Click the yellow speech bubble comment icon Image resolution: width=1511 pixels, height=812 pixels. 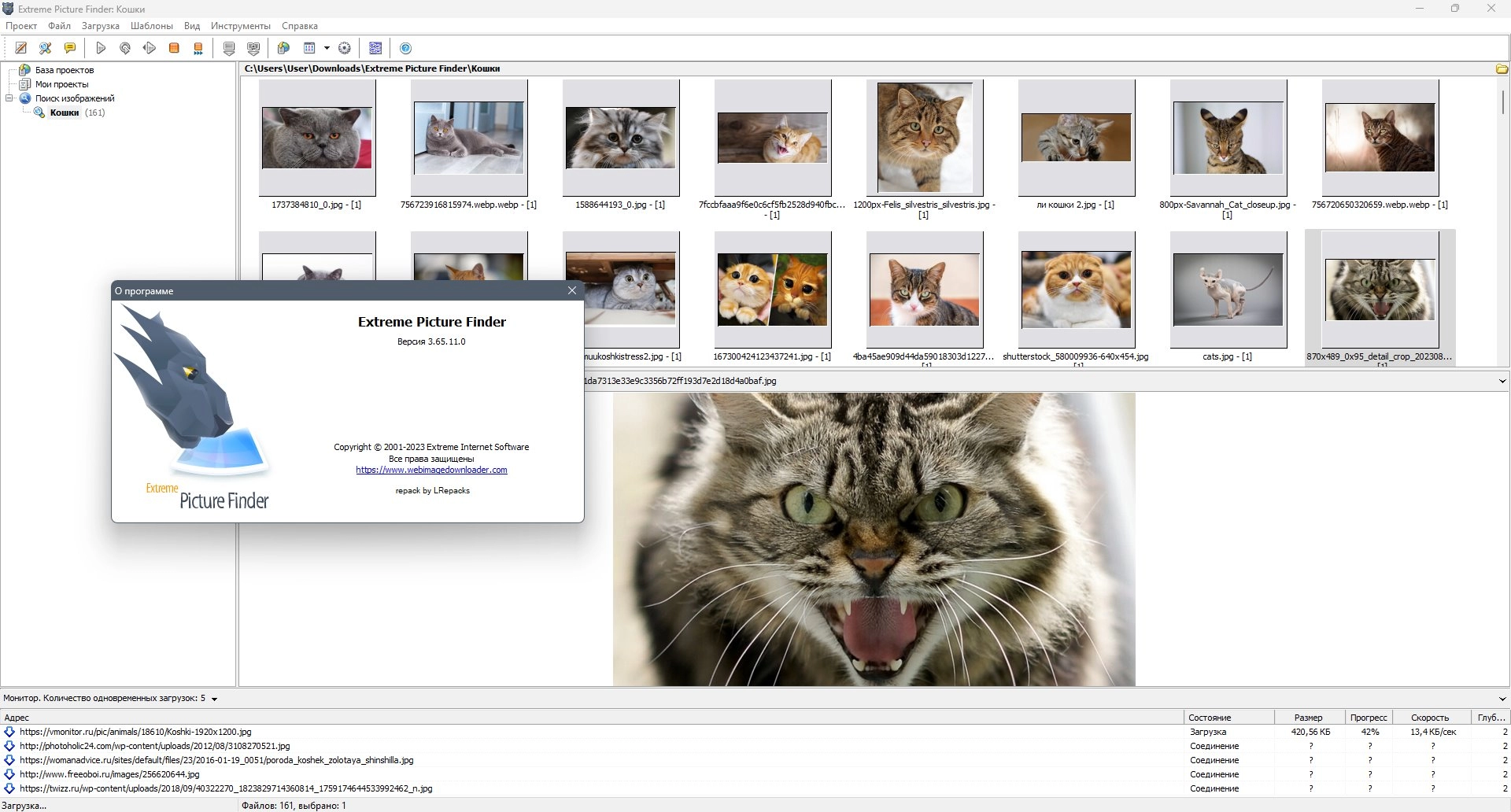coord(70,48)
